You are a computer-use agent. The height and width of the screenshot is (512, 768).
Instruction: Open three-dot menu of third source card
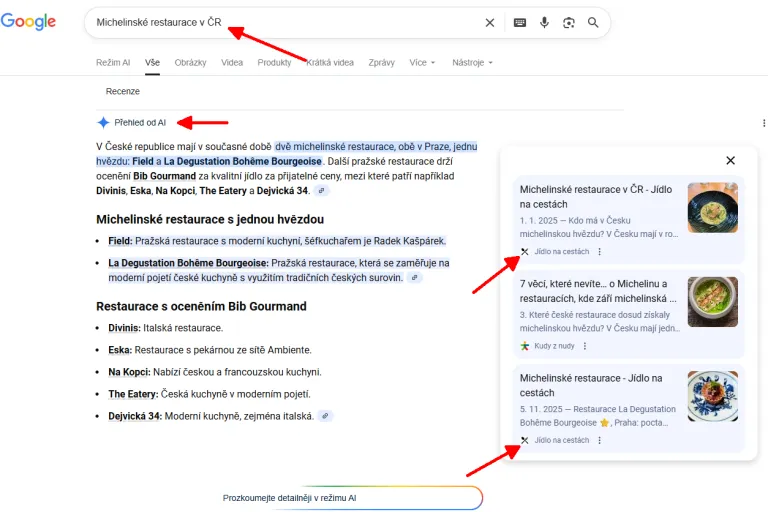pos(600,440)
